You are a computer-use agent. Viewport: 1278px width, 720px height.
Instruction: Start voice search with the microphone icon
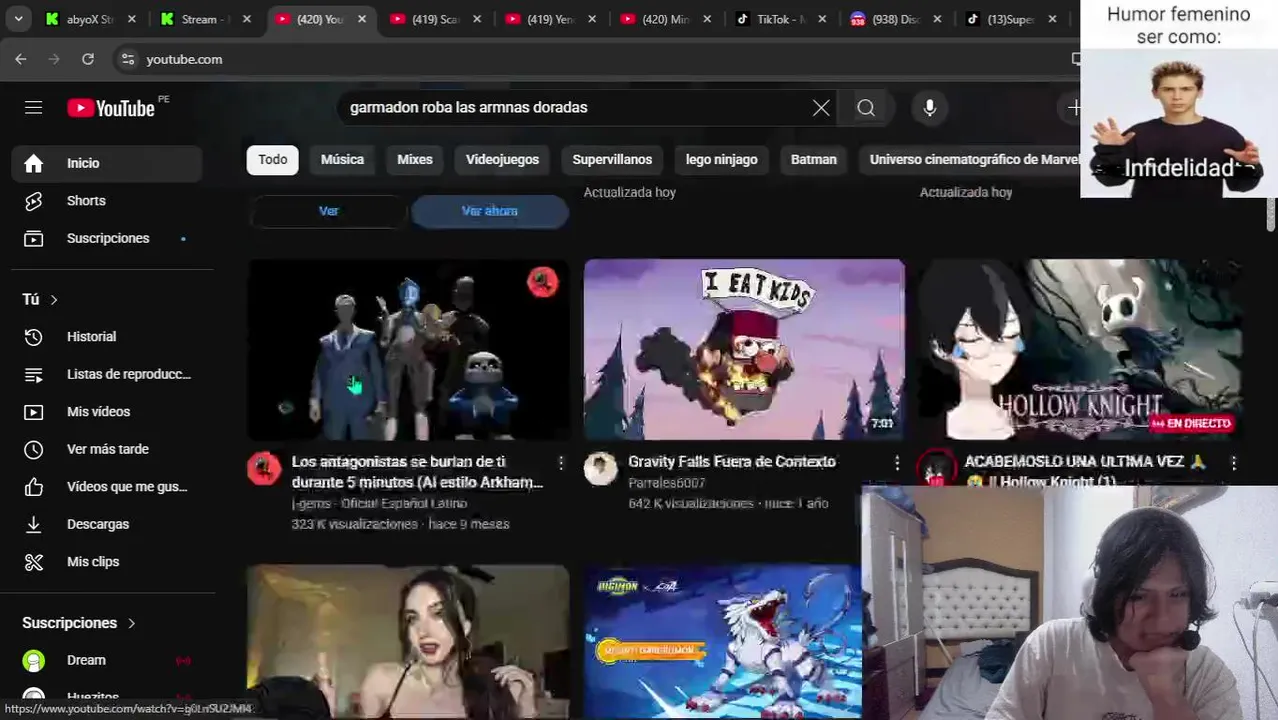(x=930, y=108)
